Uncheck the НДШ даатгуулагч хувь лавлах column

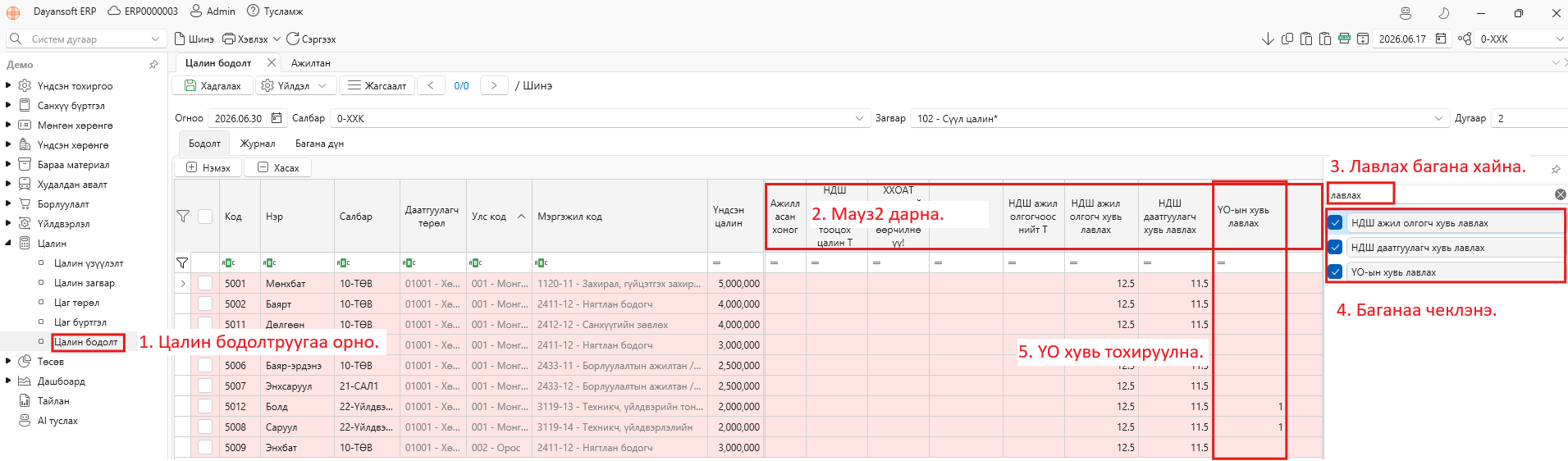point(1335,247)
